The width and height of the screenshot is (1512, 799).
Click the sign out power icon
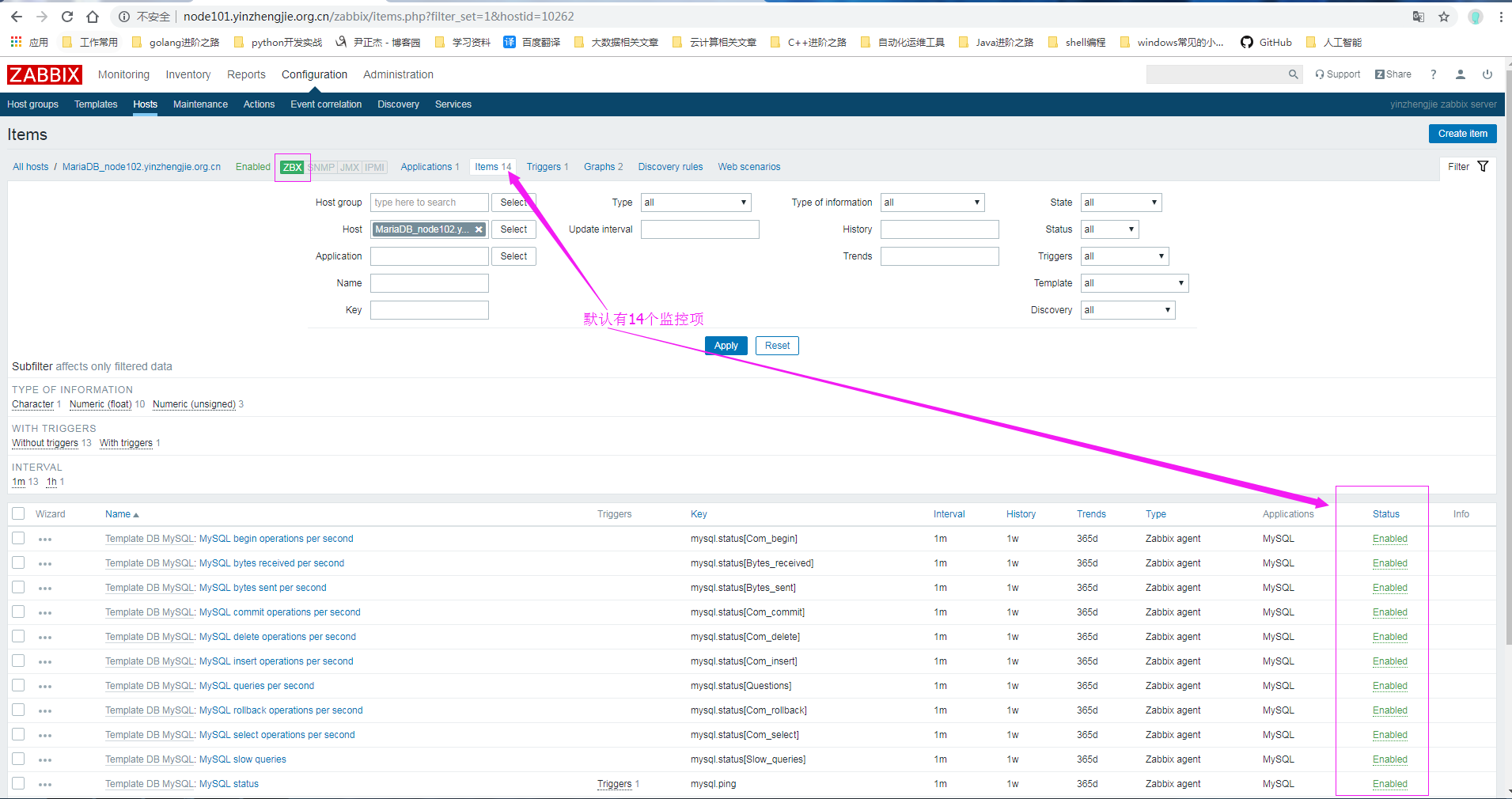tap(1487, 74)
